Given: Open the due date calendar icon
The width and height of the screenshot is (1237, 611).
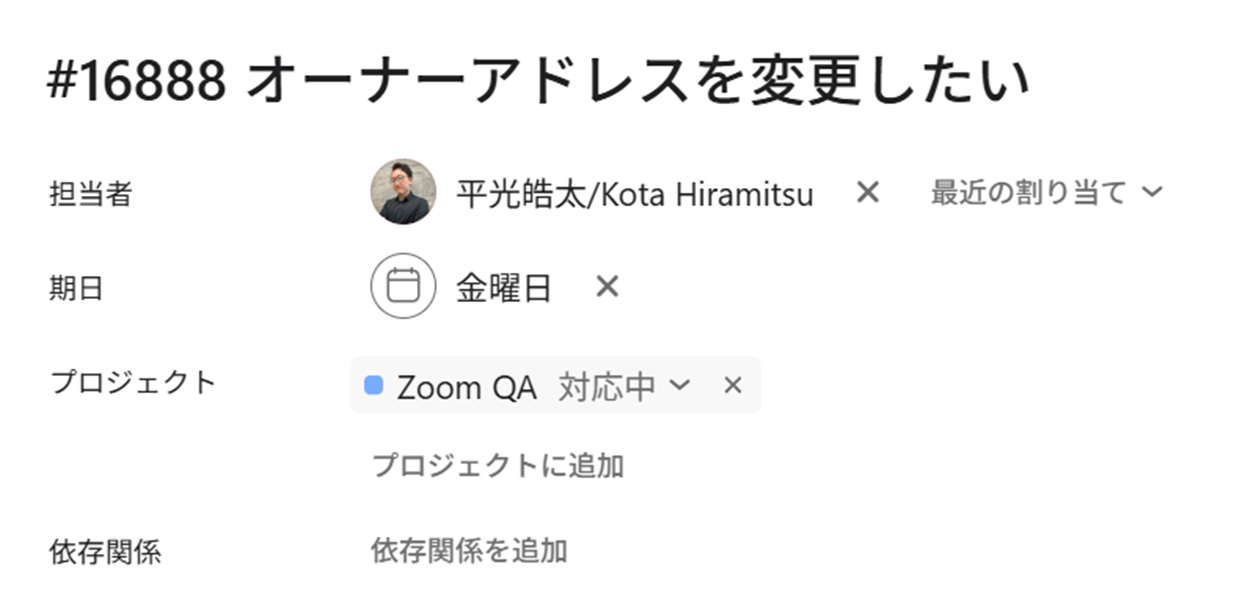Looking at the screenshot, I should 403,286.
